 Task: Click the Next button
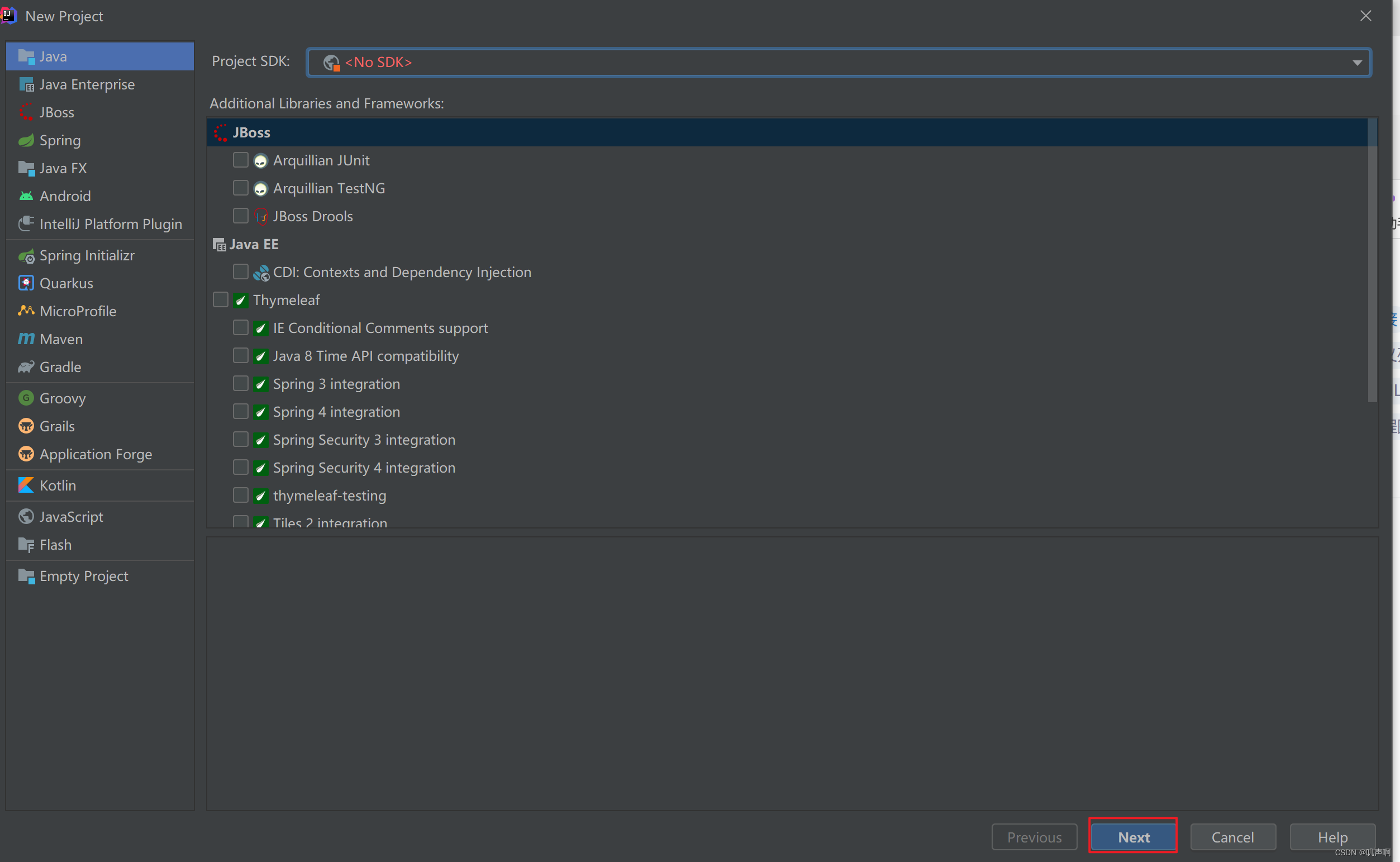pos(1133,837)
